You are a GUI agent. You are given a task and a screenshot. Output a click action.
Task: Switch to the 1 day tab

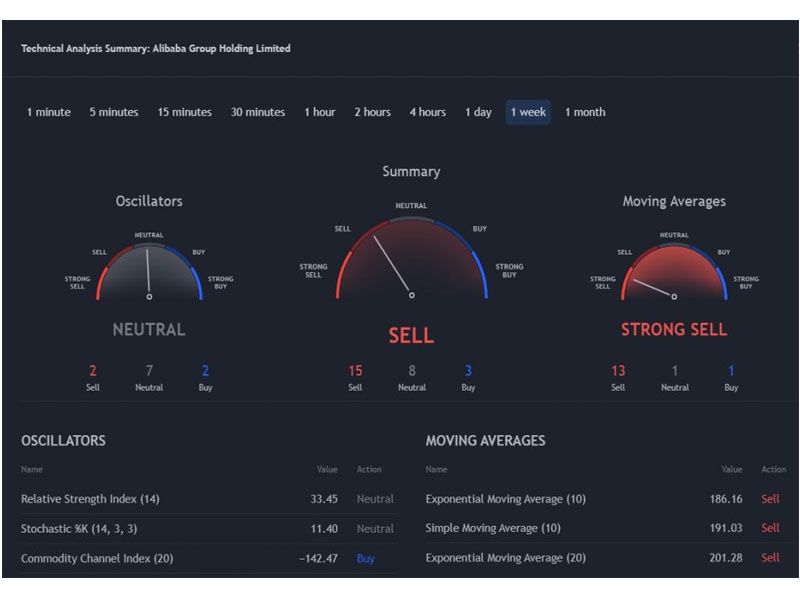478,112
